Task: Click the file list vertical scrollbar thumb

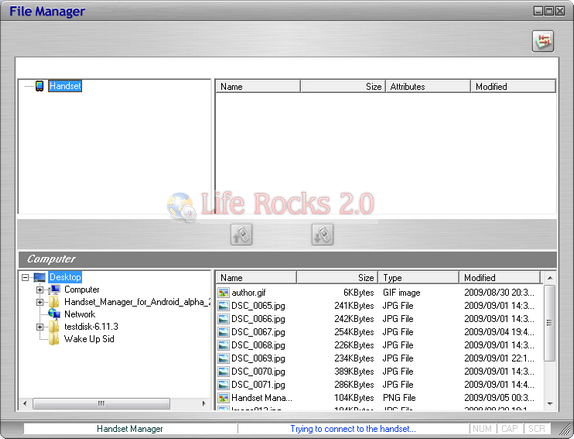Action: [549, 323]
